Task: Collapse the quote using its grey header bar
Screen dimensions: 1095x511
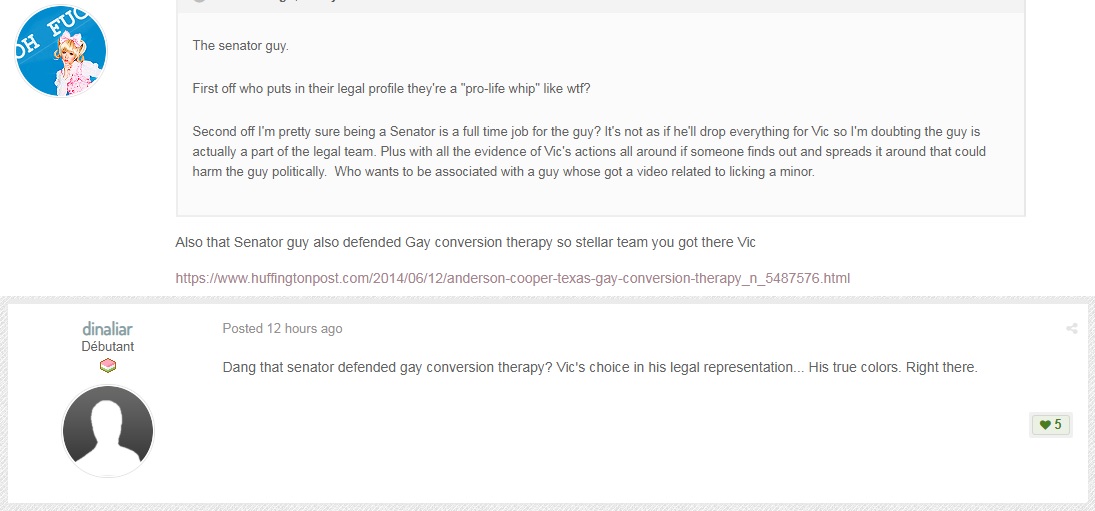Action: (601, 6)
